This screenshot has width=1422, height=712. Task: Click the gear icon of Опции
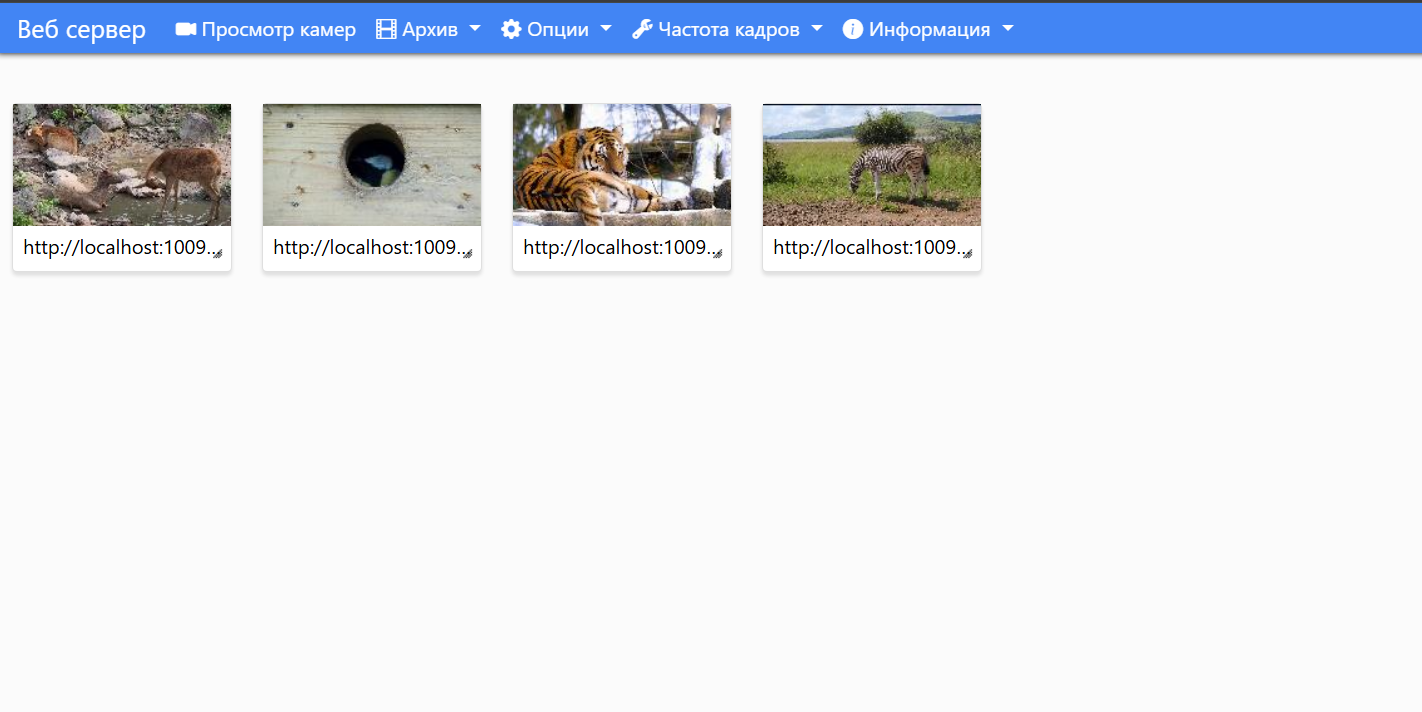[x=511, y=29]
